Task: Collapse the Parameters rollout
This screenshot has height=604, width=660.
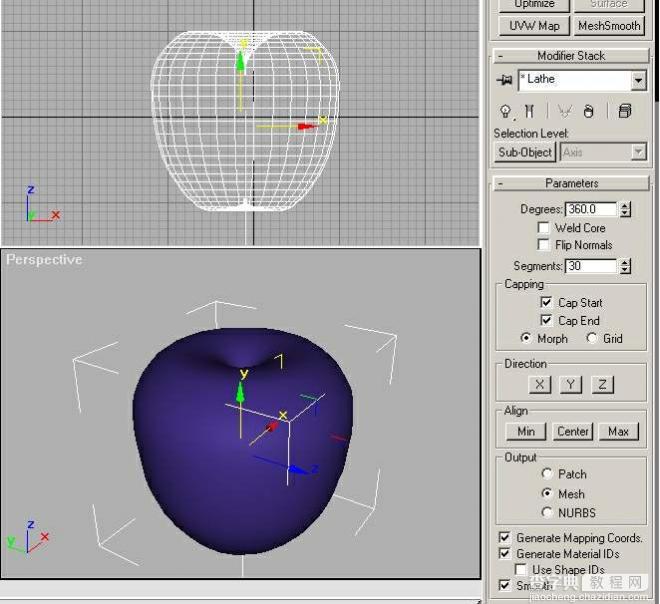Action: pos(571,184)
